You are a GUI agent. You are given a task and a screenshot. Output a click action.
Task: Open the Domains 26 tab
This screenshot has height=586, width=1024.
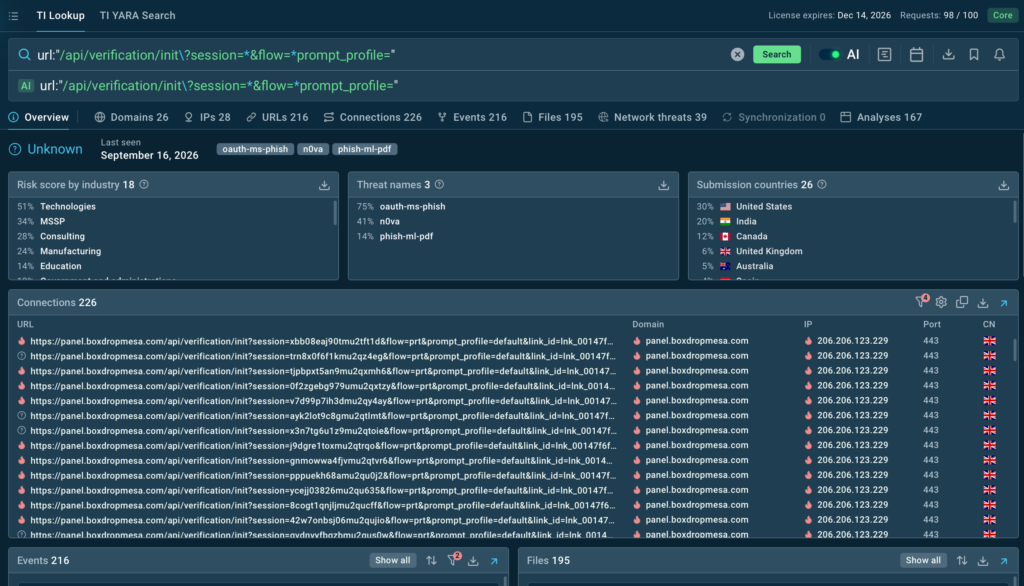pyautogui.click(x=131, y=118)
